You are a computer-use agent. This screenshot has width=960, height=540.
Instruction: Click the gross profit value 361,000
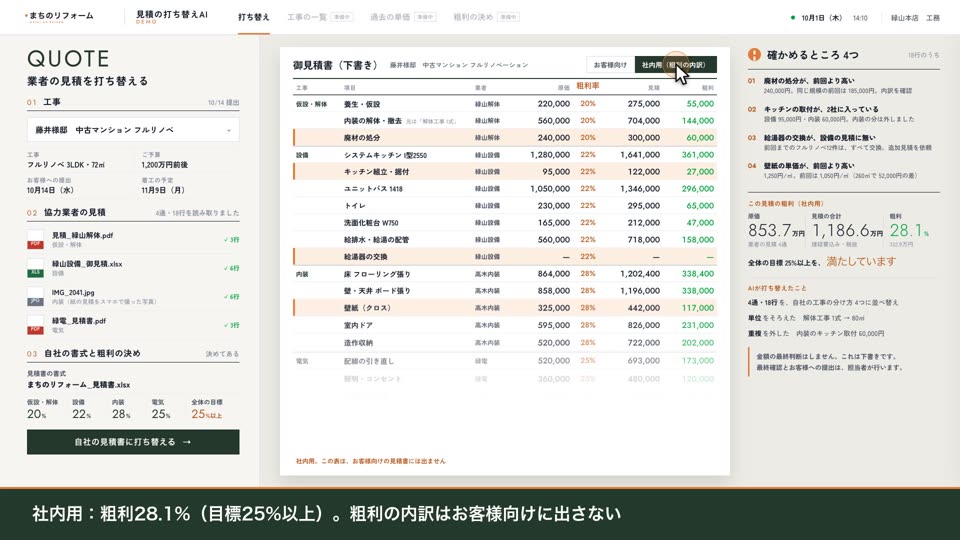(697, 155)
